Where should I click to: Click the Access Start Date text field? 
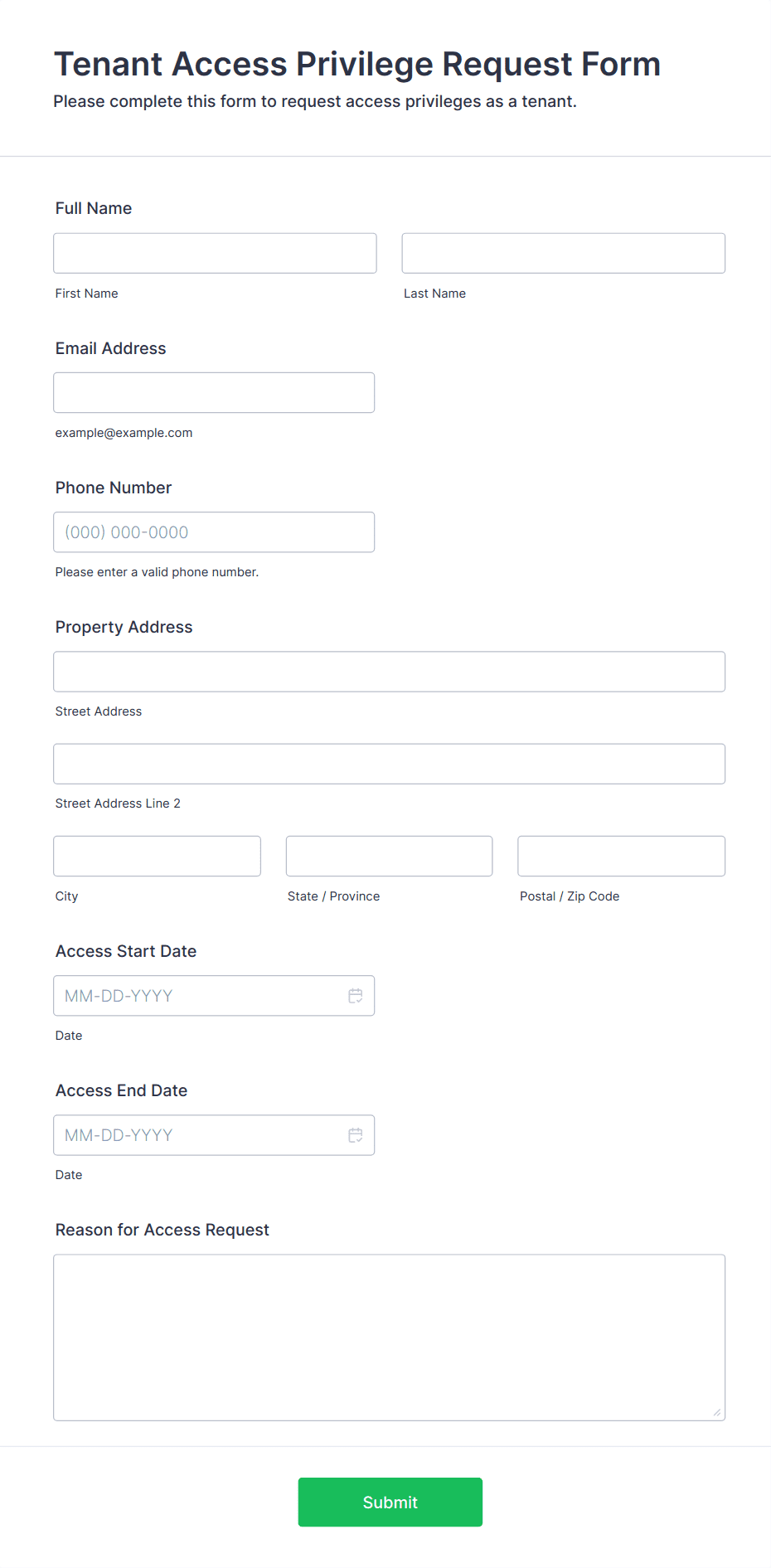click(x=199, y=996)
